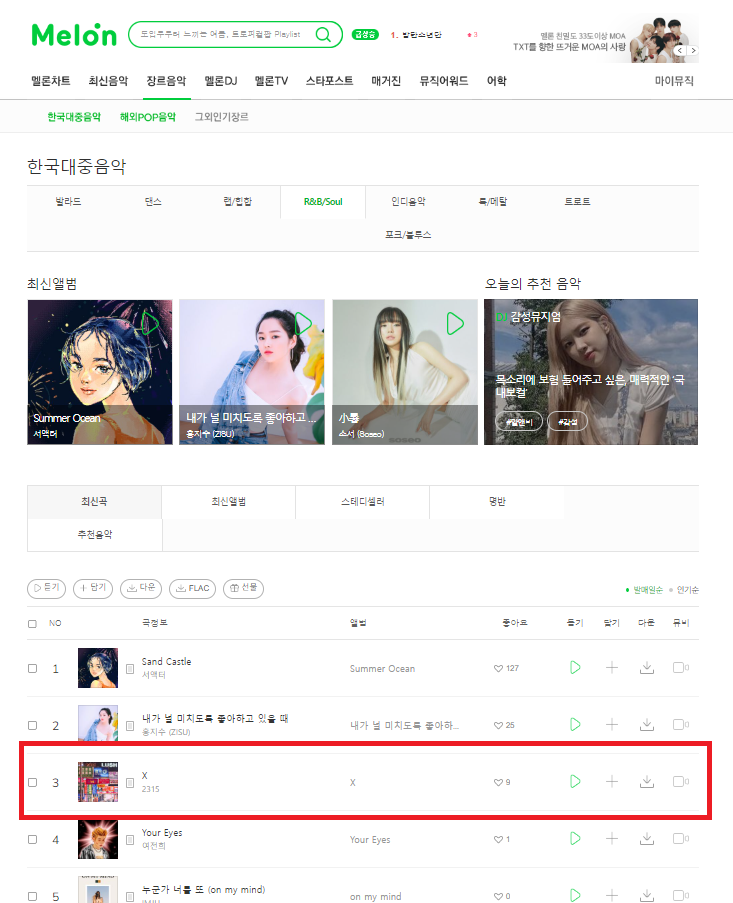Viewport: 733px width, 903px height.
Task: Open music video icon for Sand Castle
Action: coord(680,667)
